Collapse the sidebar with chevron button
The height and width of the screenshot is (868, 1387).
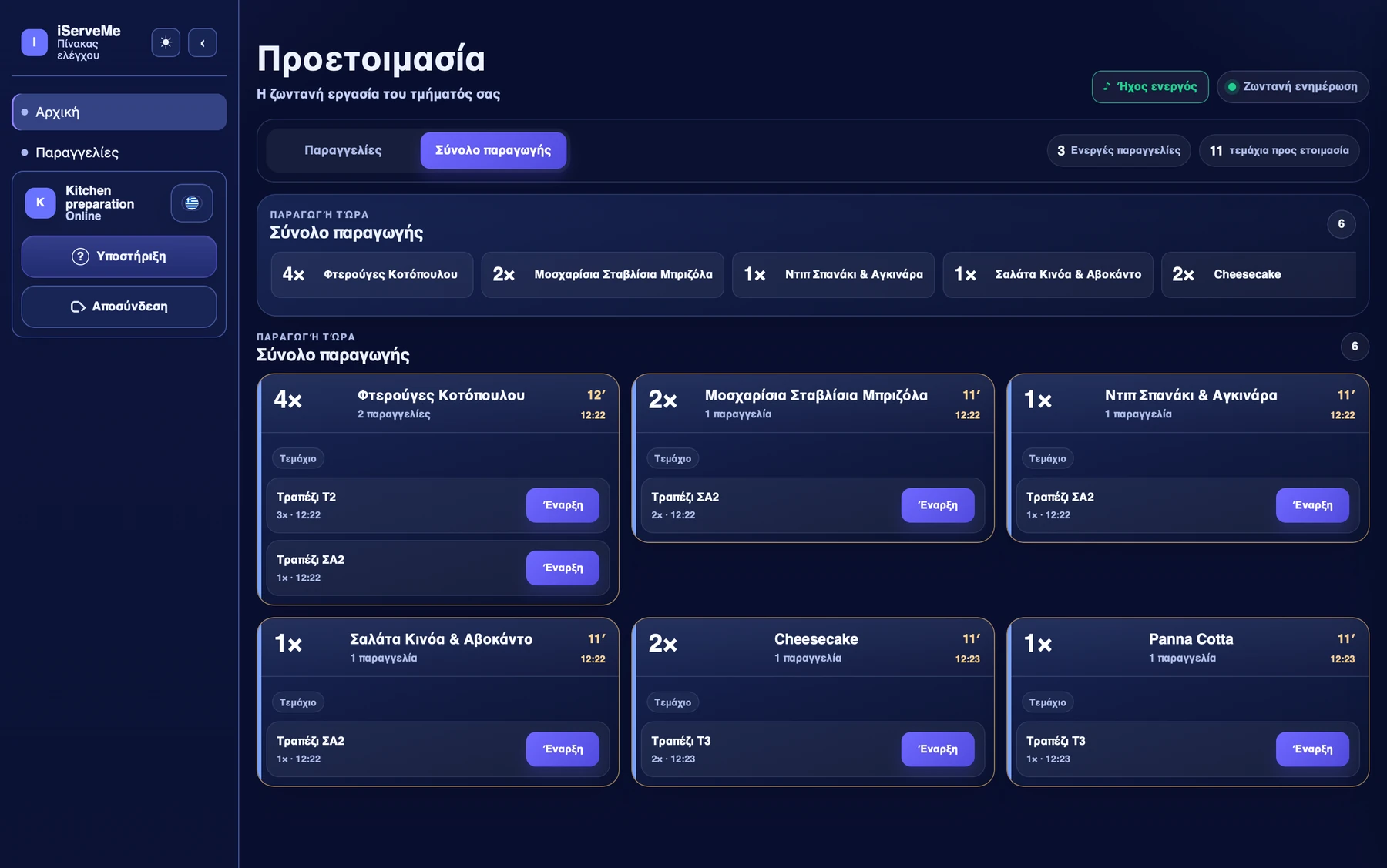click(x=203, y=42)
